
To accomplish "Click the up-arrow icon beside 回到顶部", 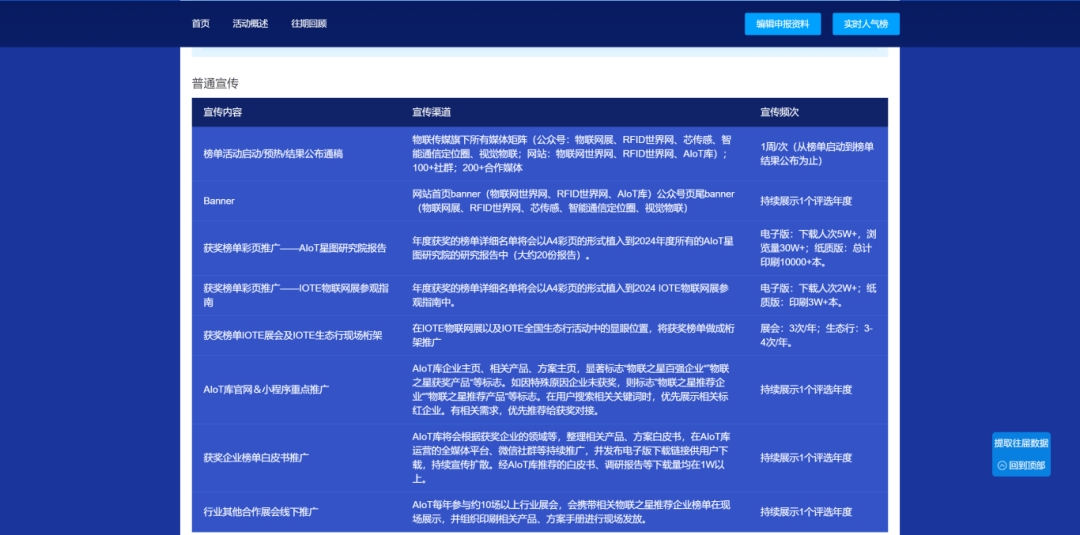I will (1001, 465).
